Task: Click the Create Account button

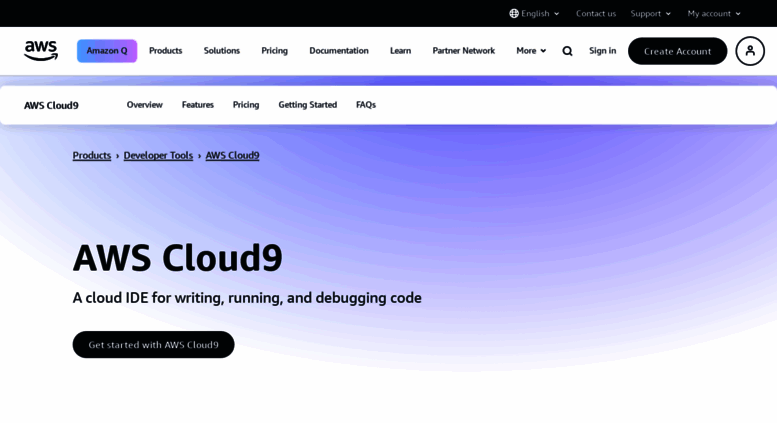Action: pyautogui.click(x=677, y=51)
